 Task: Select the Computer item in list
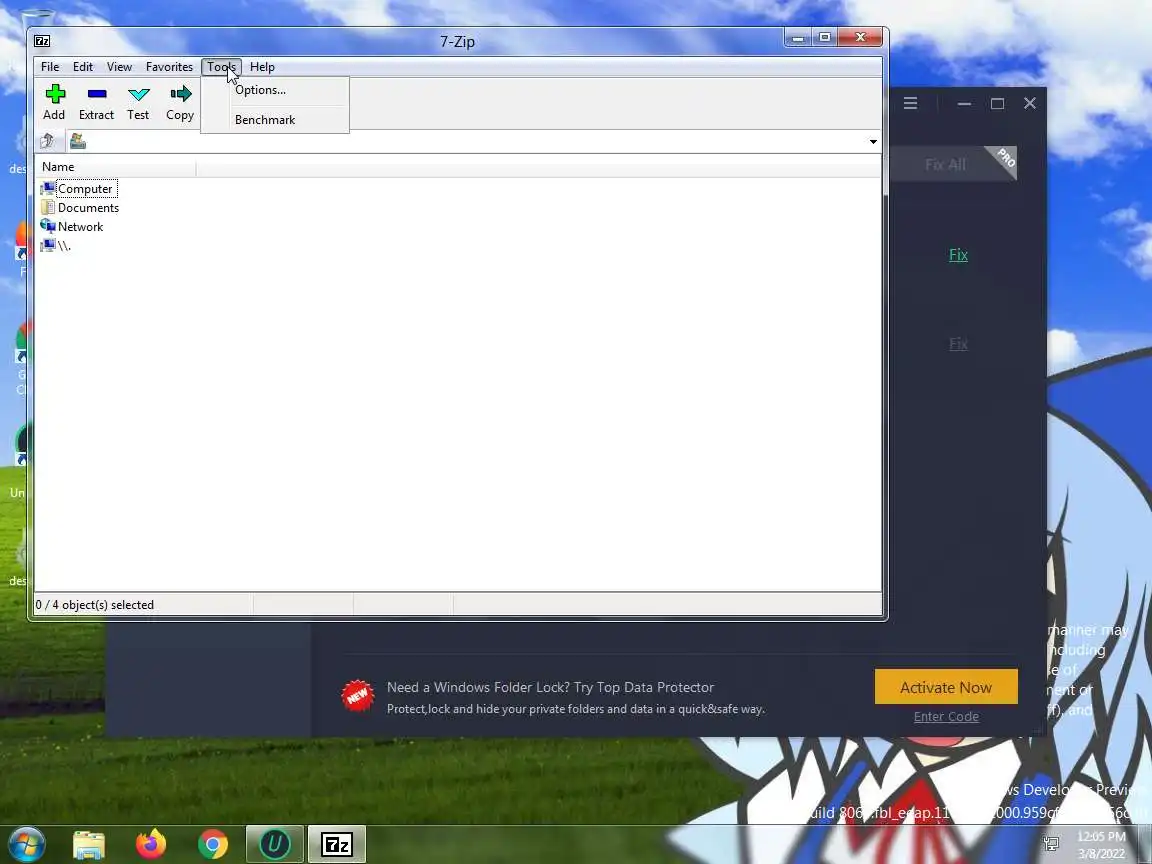(x=79, y=189)
